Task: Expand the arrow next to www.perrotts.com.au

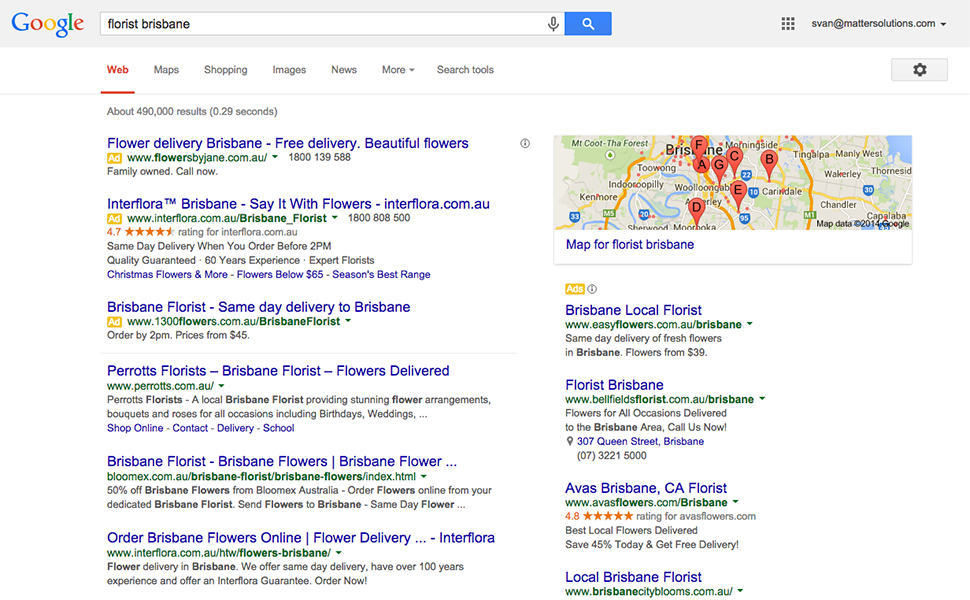Action: 222,386
